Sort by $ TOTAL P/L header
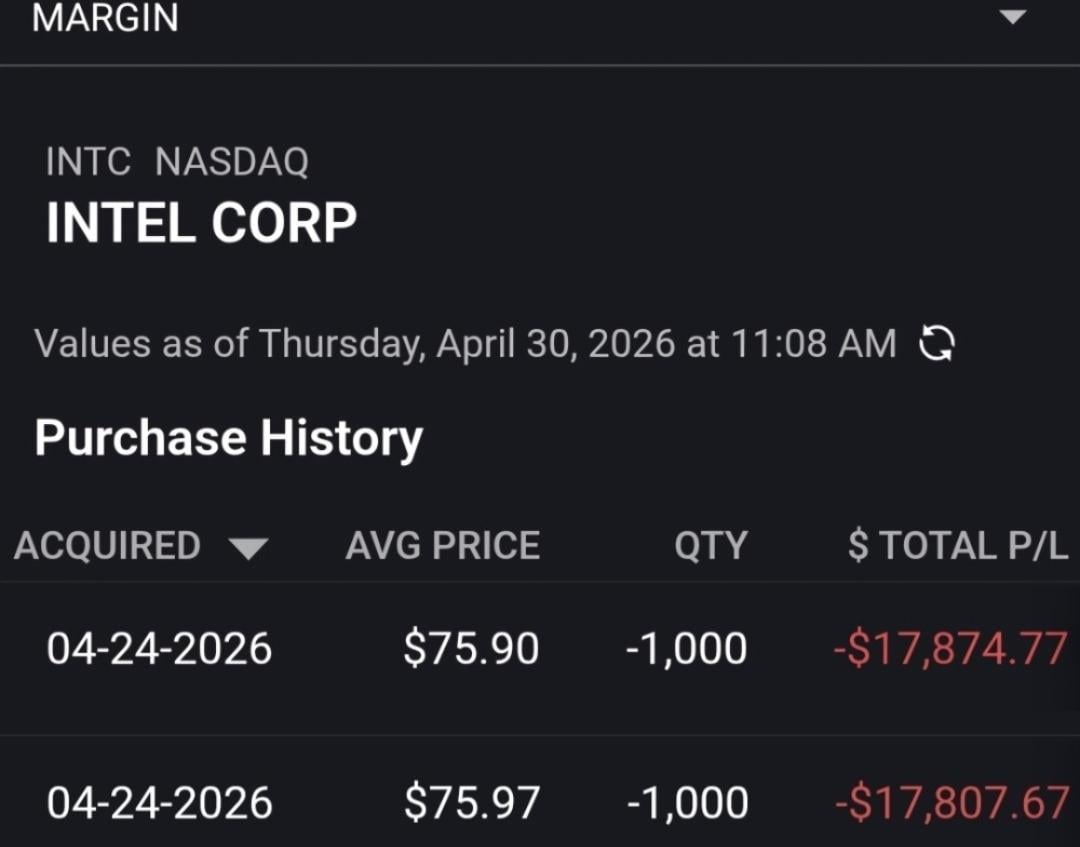The height and width of the screenshot is (847, 1080). 957,546
